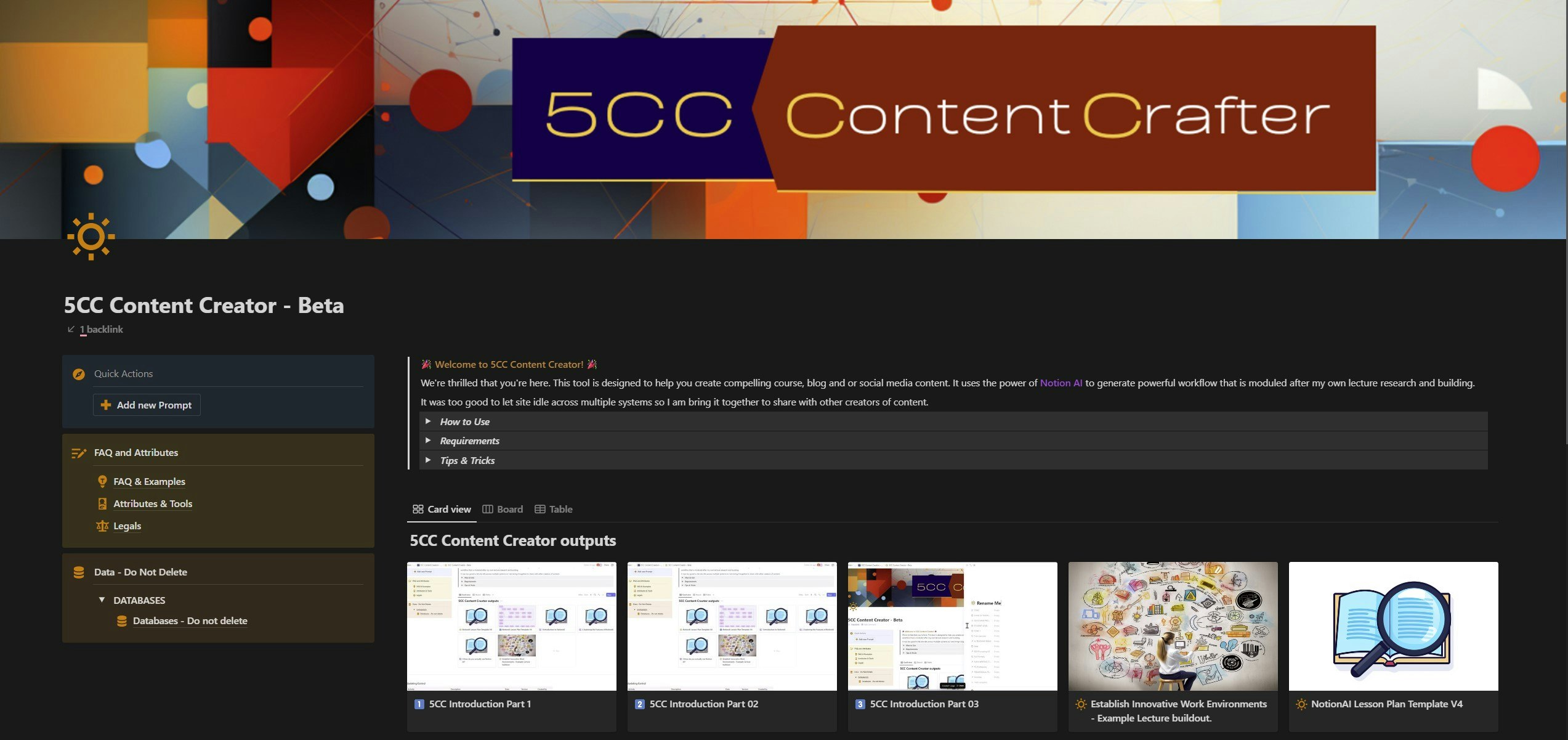The image size is (1568, 740).
Task: Expand the Requirements toggle
Action: (x=428, y=441)
